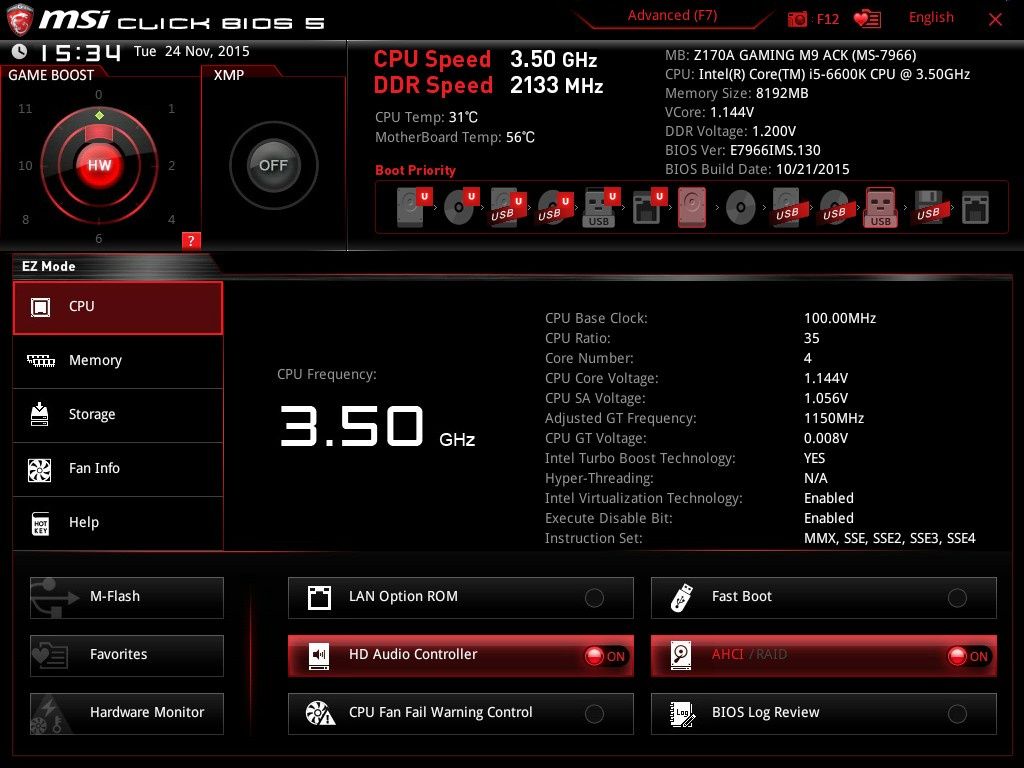Click the CPU Base Clock 100.00MHz value
This screenshot has height=768, width=1024.
tap(840, 318)
